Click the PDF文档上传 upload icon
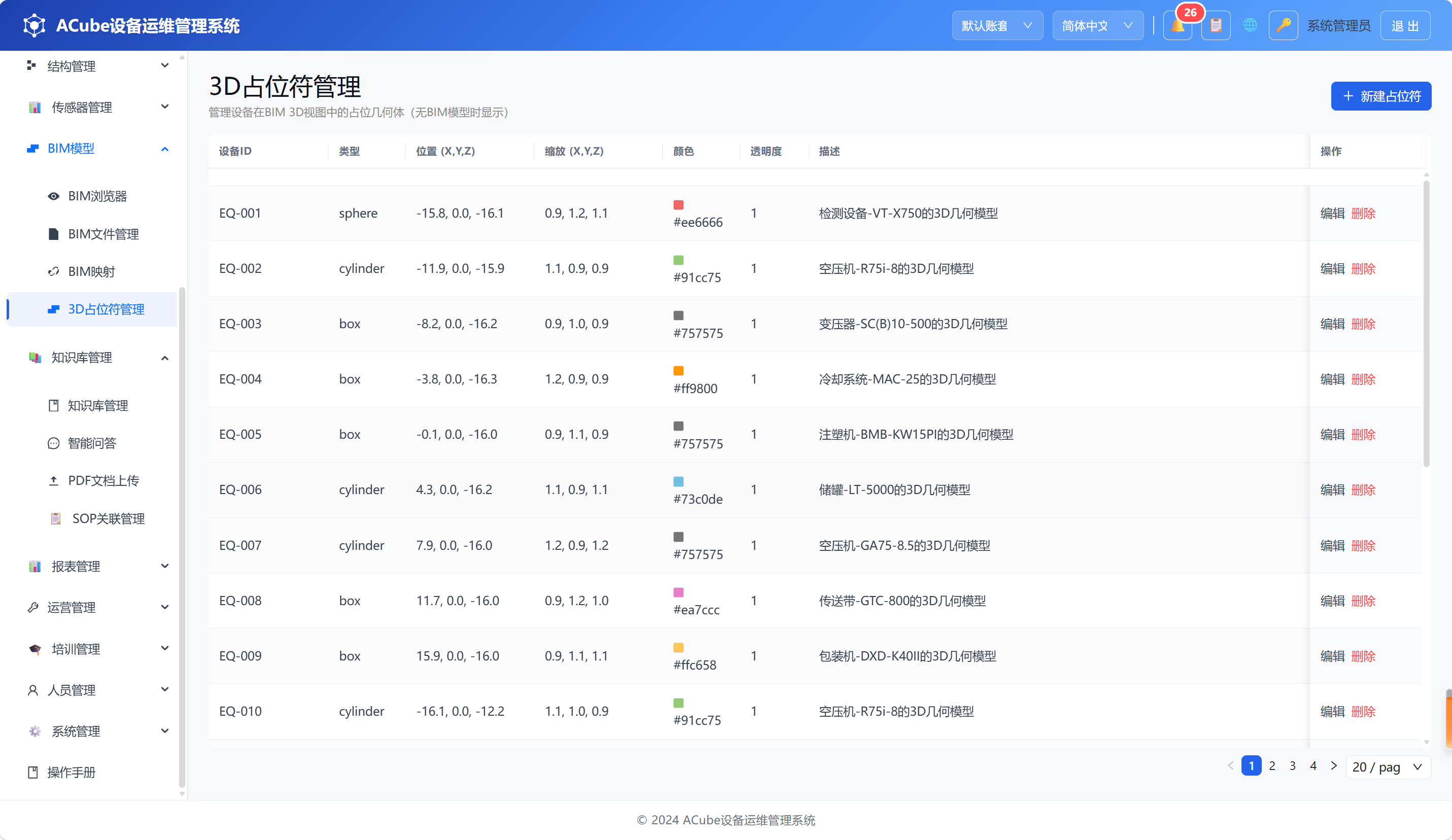 (54, 480)
